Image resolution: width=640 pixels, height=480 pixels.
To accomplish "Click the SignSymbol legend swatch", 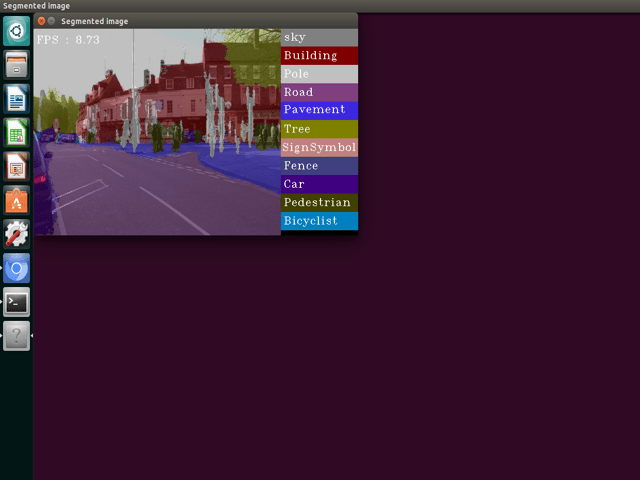I will 319,147.
